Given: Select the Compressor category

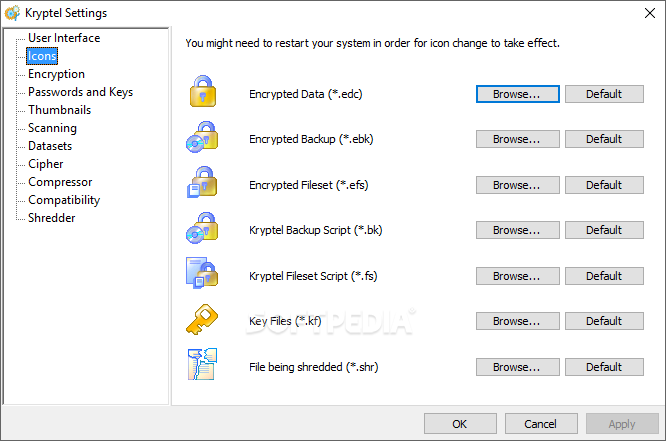Looking at the screenshot, I should coord(60,182).
